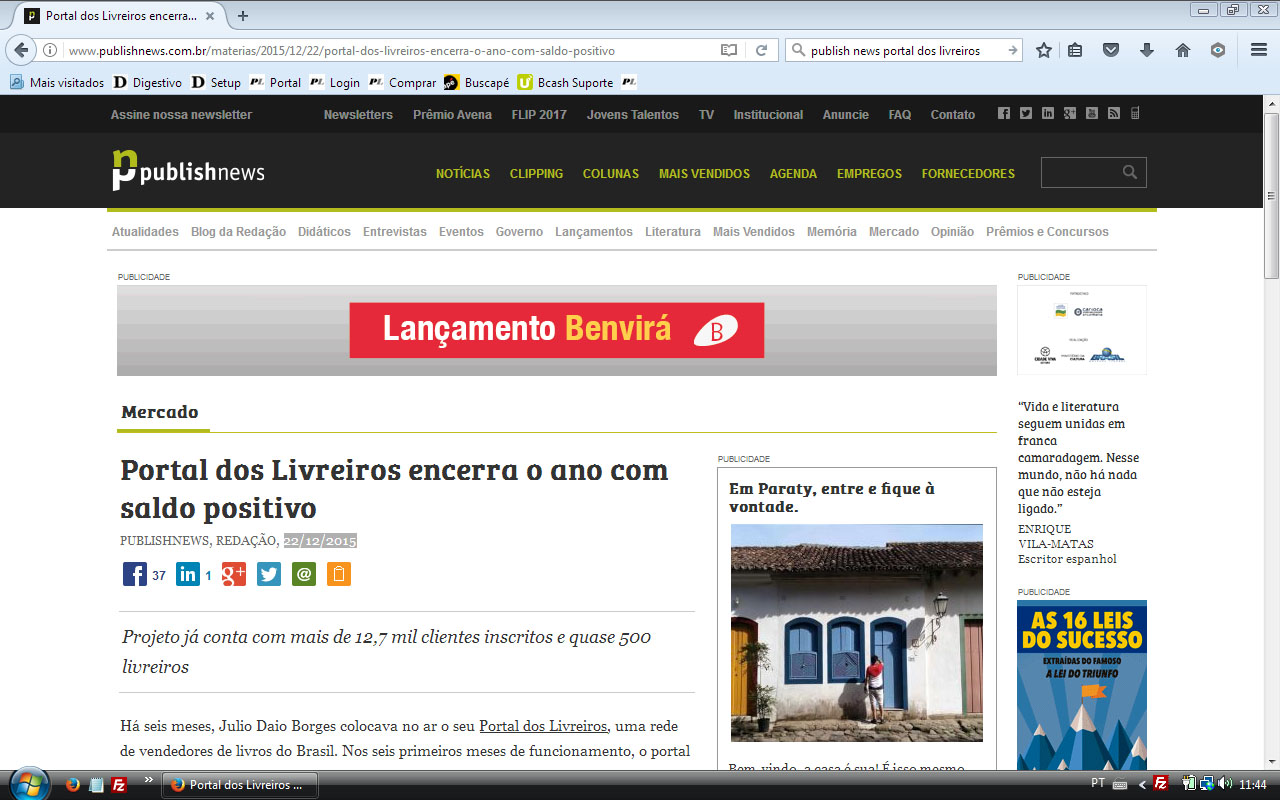
Task: Click the volume icon in system tray
Action: [1226, 784]
